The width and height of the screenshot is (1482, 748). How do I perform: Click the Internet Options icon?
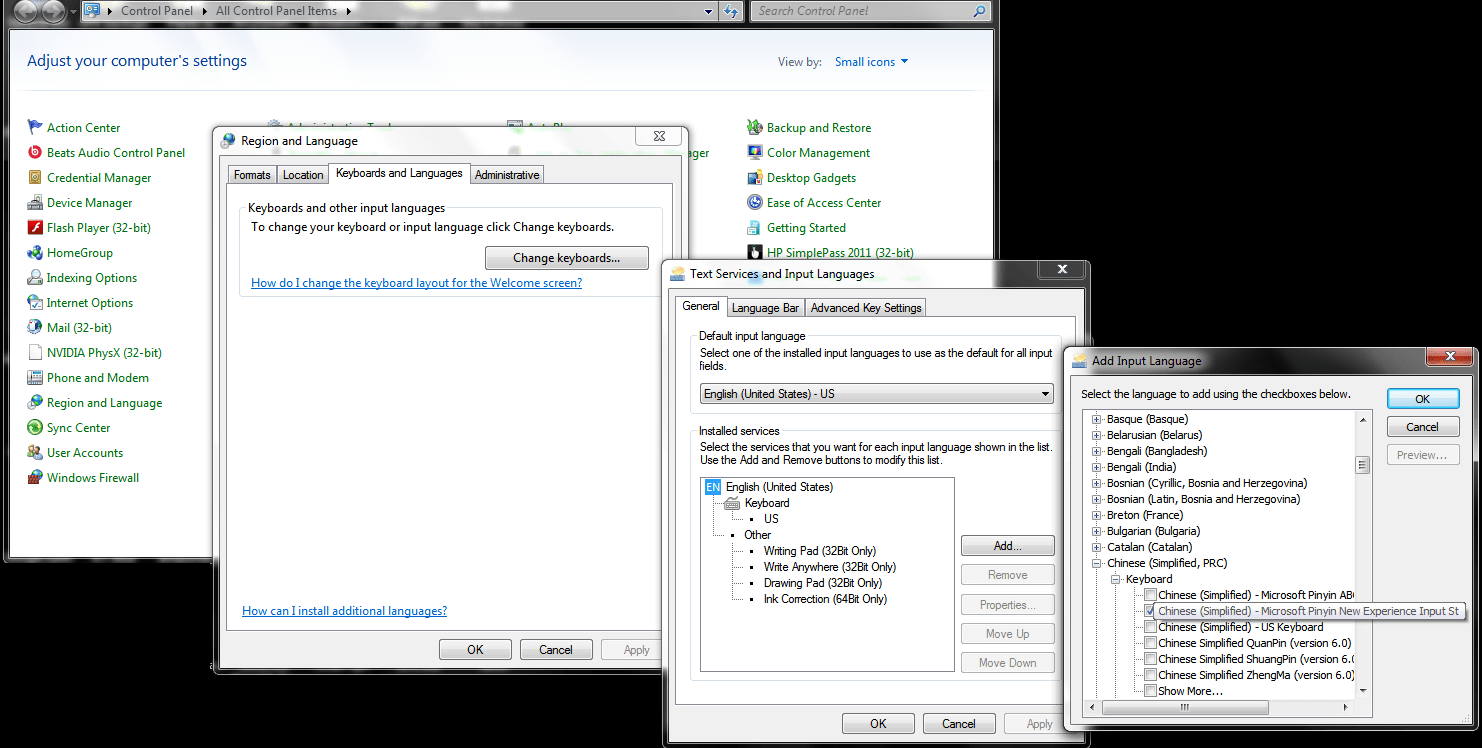point(36,303)
